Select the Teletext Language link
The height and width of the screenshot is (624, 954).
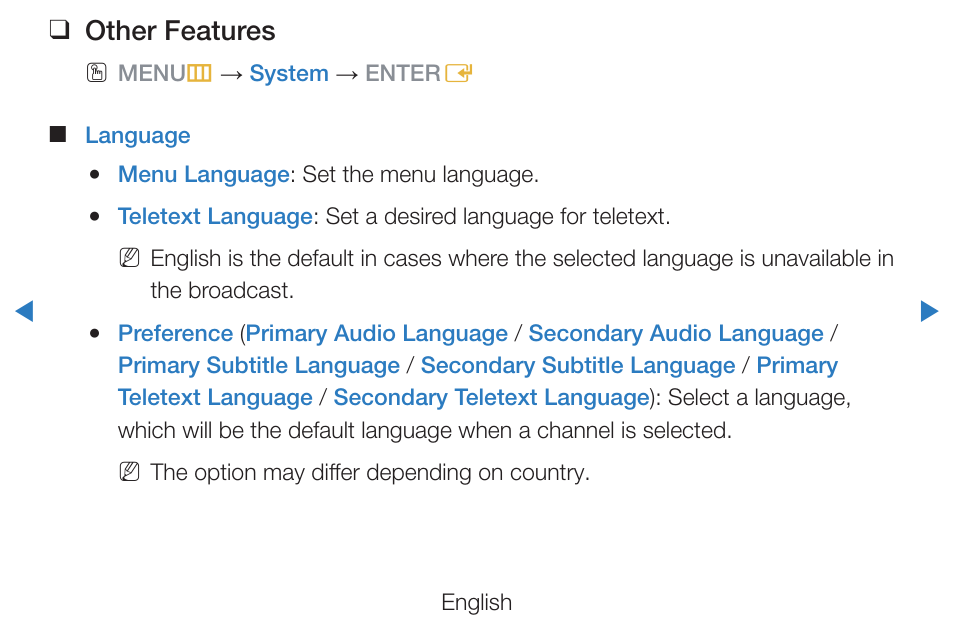click(215, 217)
